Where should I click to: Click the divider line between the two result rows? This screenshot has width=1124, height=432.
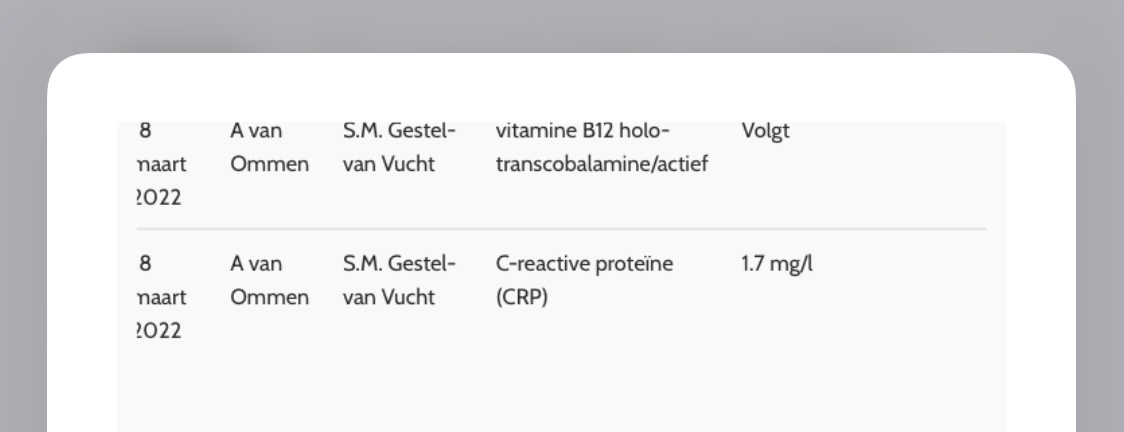point(561,229)
